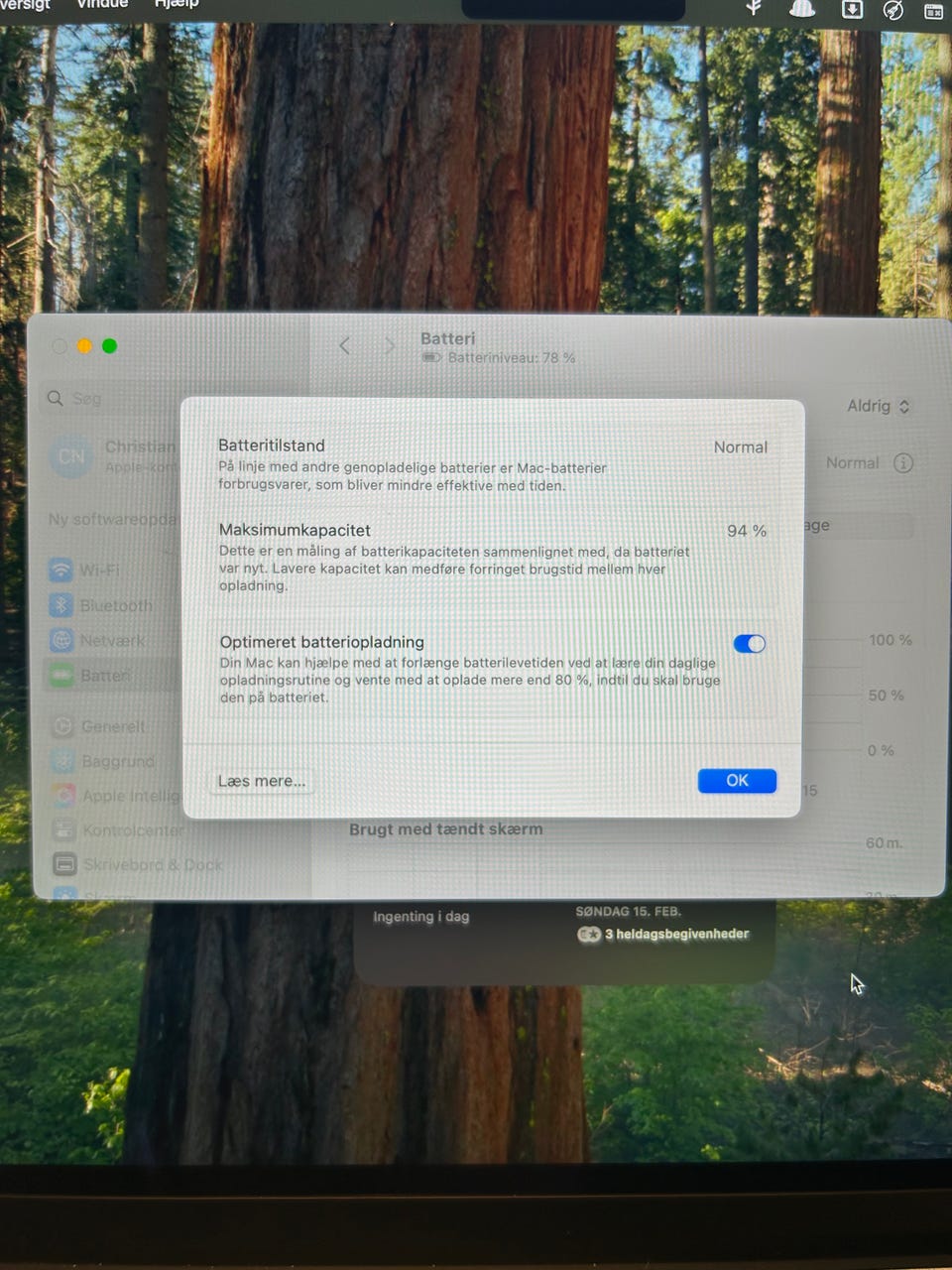
Task: Click the rocket menu bar icon
Action: pos(892,10)
